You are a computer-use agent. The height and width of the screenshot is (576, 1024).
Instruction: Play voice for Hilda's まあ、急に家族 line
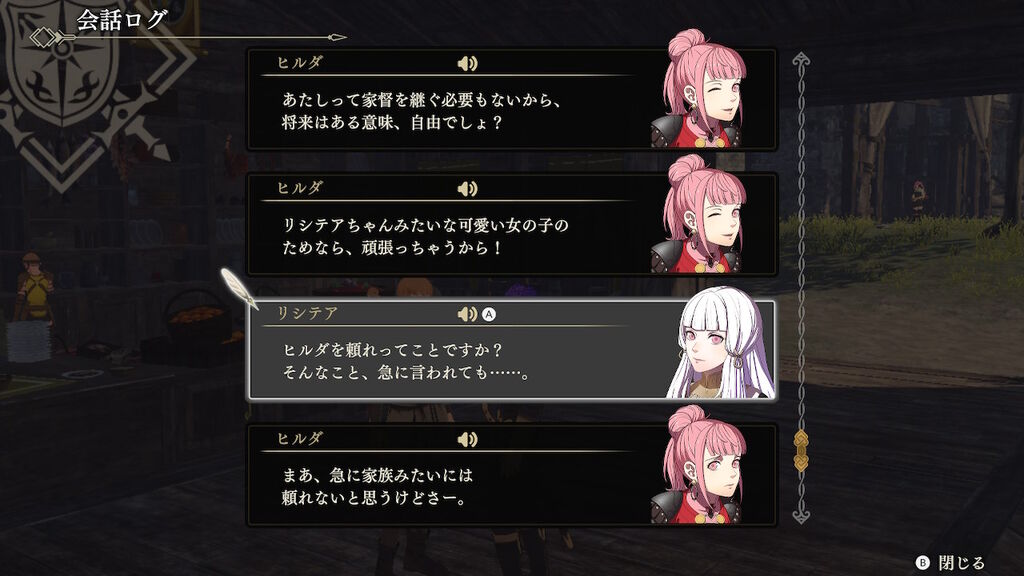467,440
